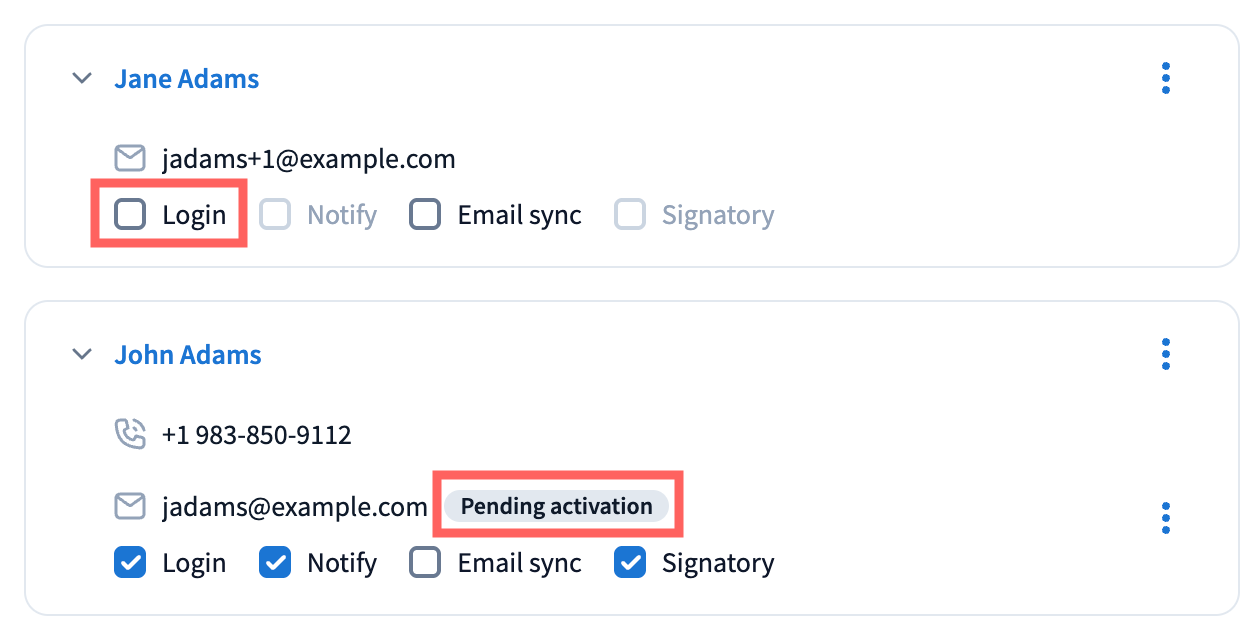Open Jane Adams contact name link

(x=187, y=79)
